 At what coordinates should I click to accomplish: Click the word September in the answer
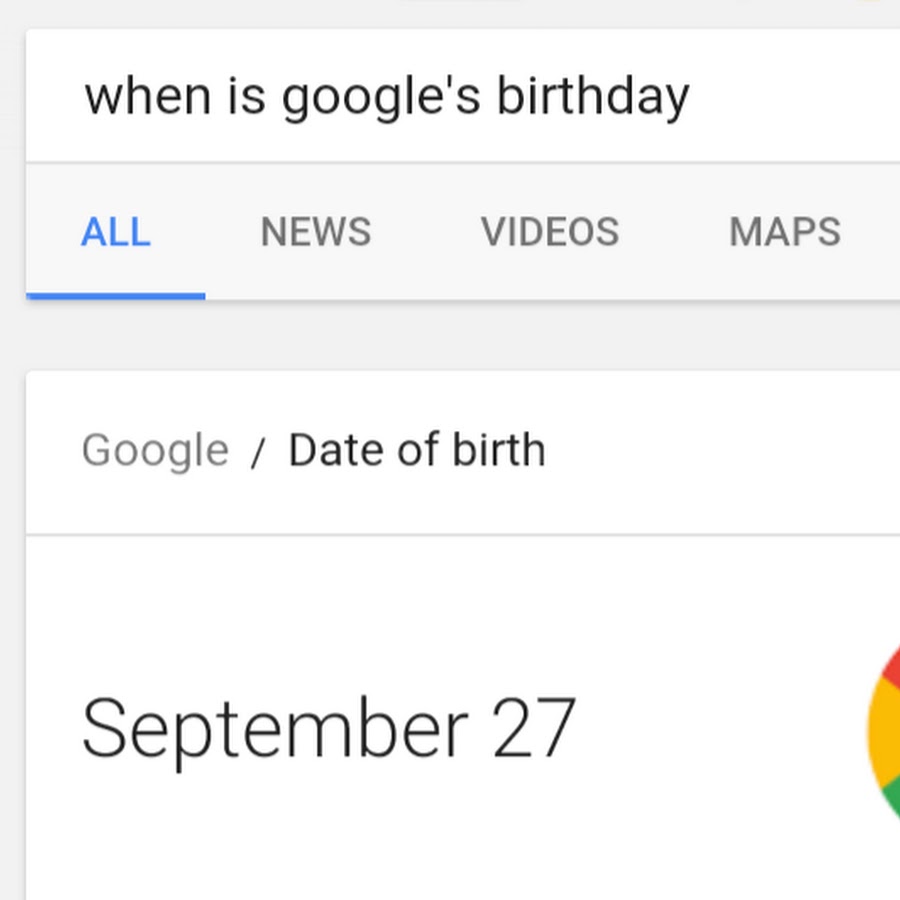click(x=274, y=729)
